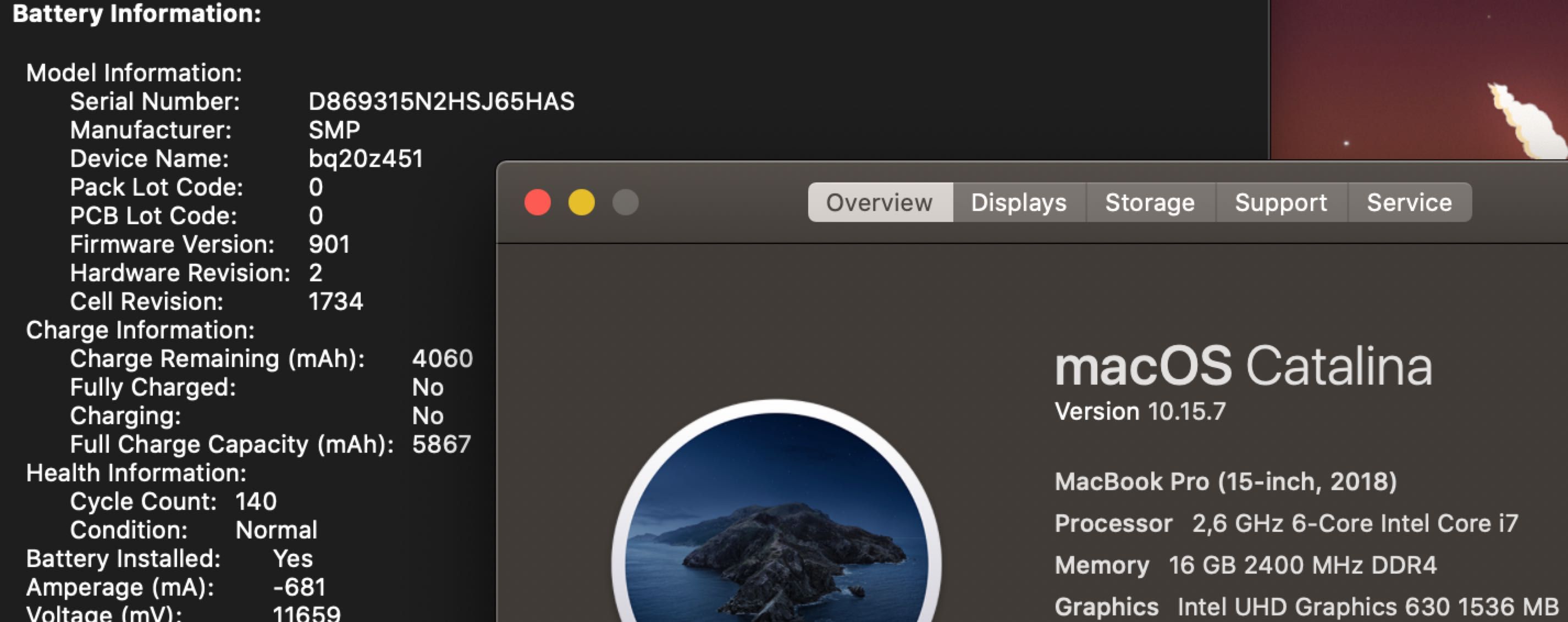The width and height of the screenshot is (1568, 622).
Task: Click the PCB Lot Code value 0
Action: [316, 215]
